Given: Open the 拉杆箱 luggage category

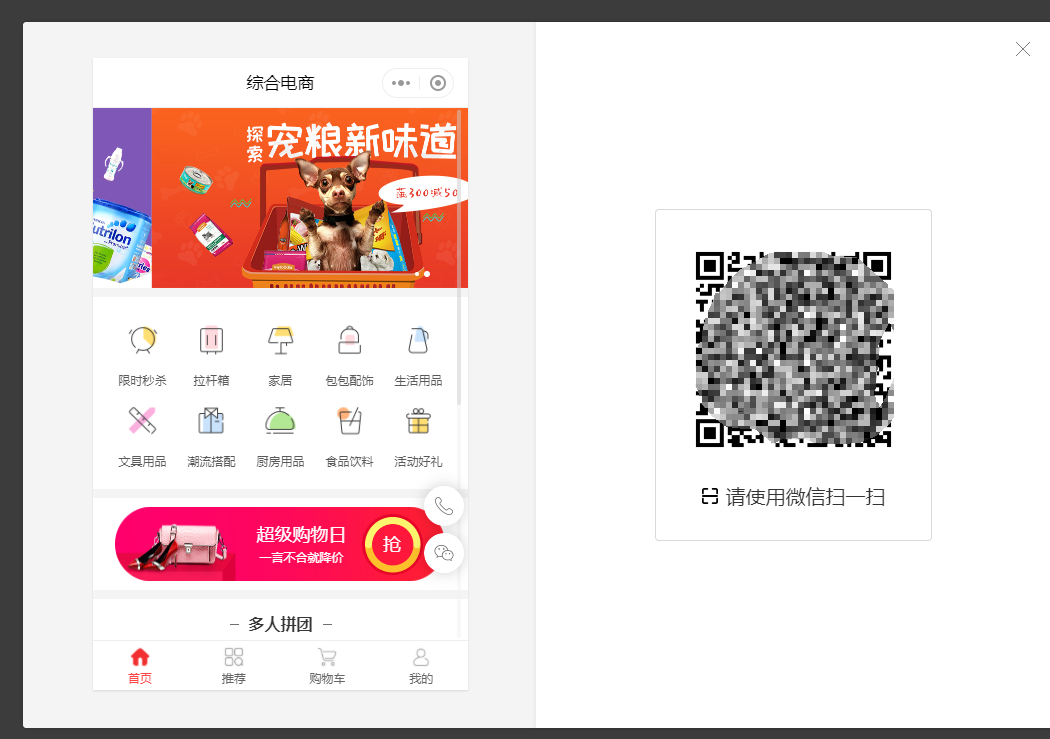Looking at the screenshot, I should (211, 355).
